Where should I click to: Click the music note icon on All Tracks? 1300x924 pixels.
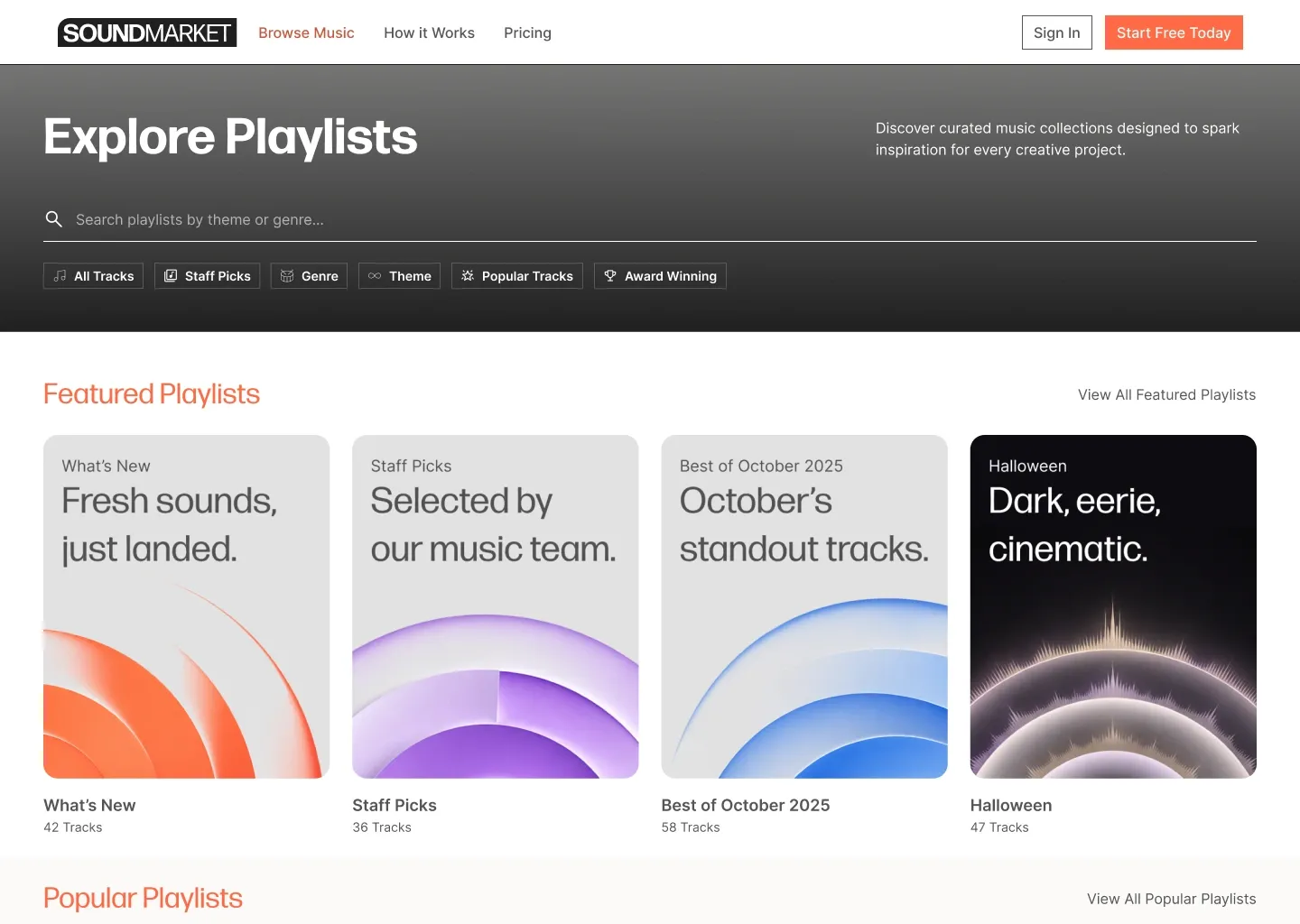pyautogui.click(x=60, y=276)
